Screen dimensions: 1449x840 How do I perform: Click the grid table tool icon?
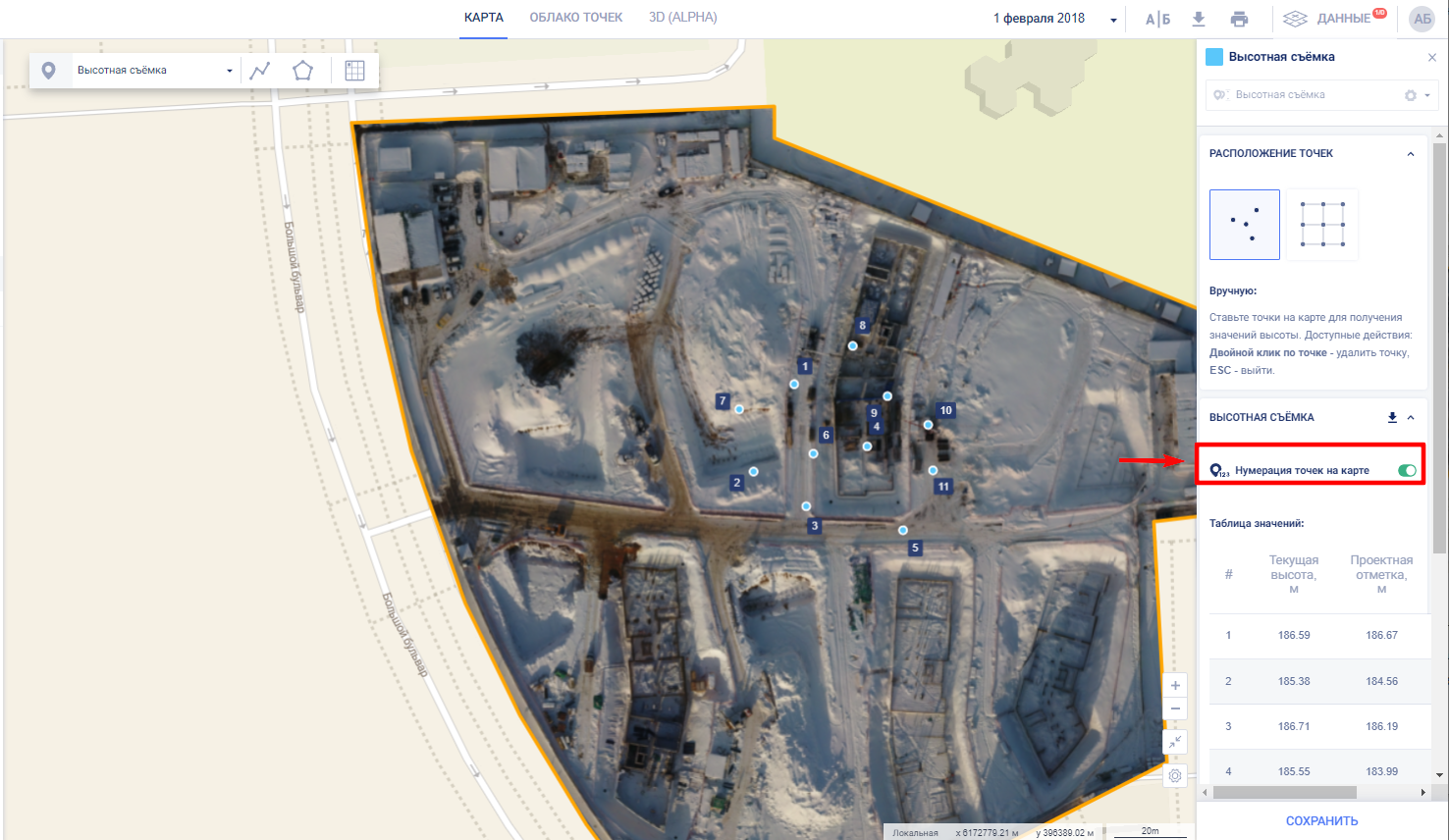tap(354, 71)
